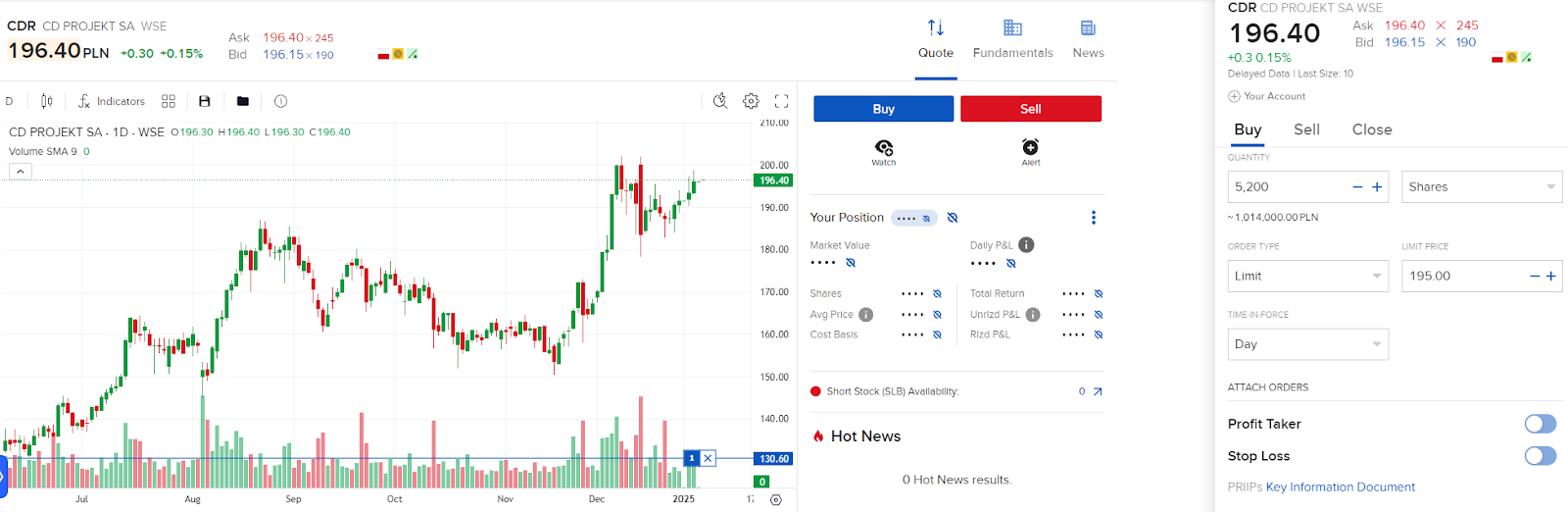Image resolution: width=1568 pixels, height=512 pixels.
Task: Decrease limit price with minus button
Action: pos(1535,277)
